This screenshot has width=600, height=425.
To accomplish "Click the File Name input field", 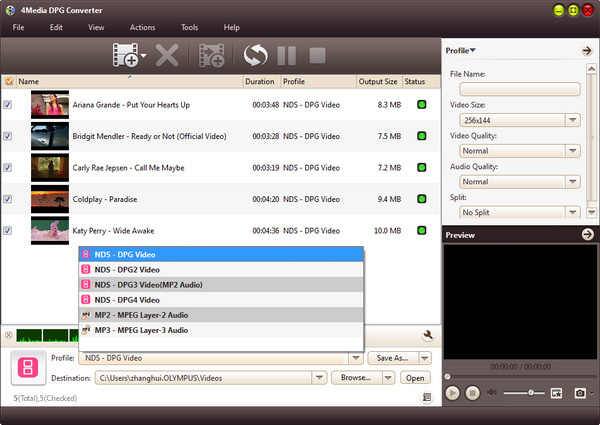I will 520,89.
